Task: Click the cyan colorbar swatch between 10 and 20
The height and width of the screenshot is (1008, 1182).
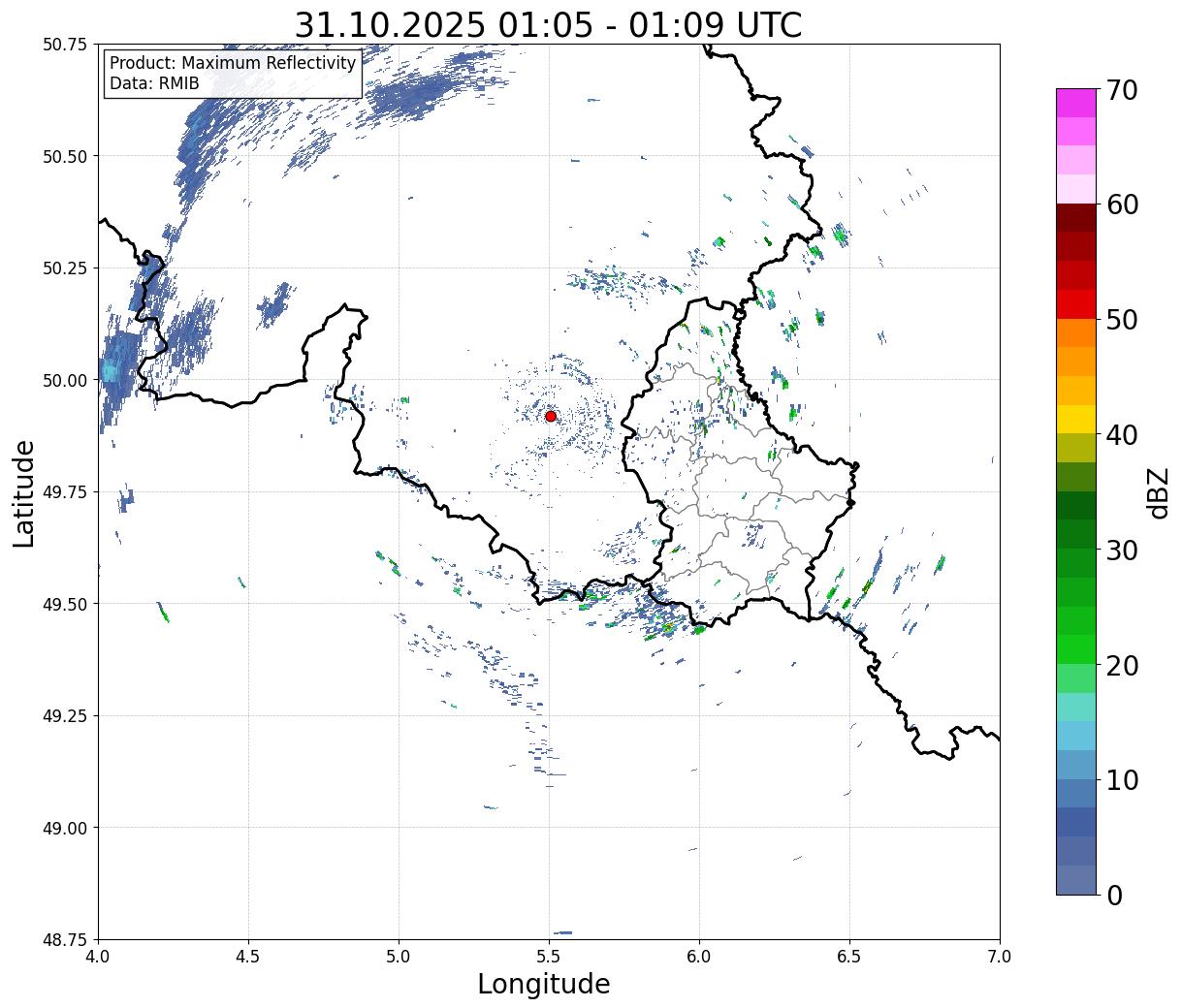Action: (1076, 736)
